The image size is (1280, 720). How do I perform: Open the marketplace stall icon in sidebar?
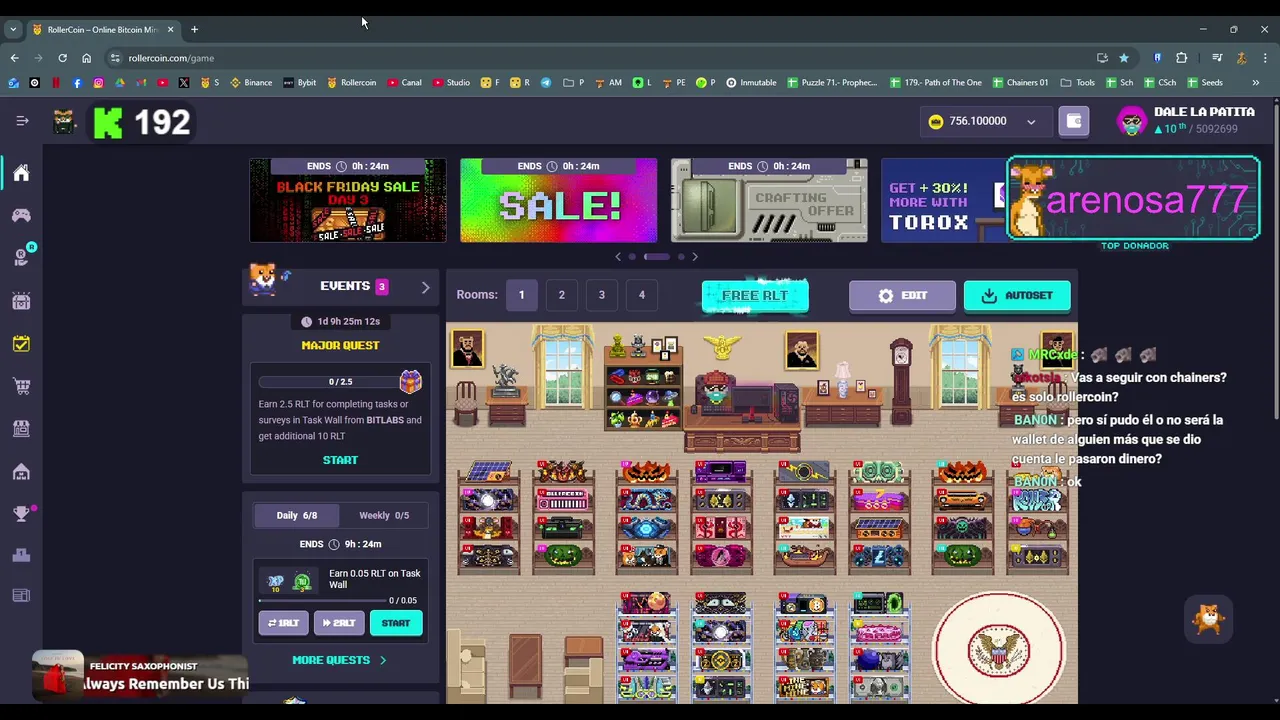tap(21, 428)
